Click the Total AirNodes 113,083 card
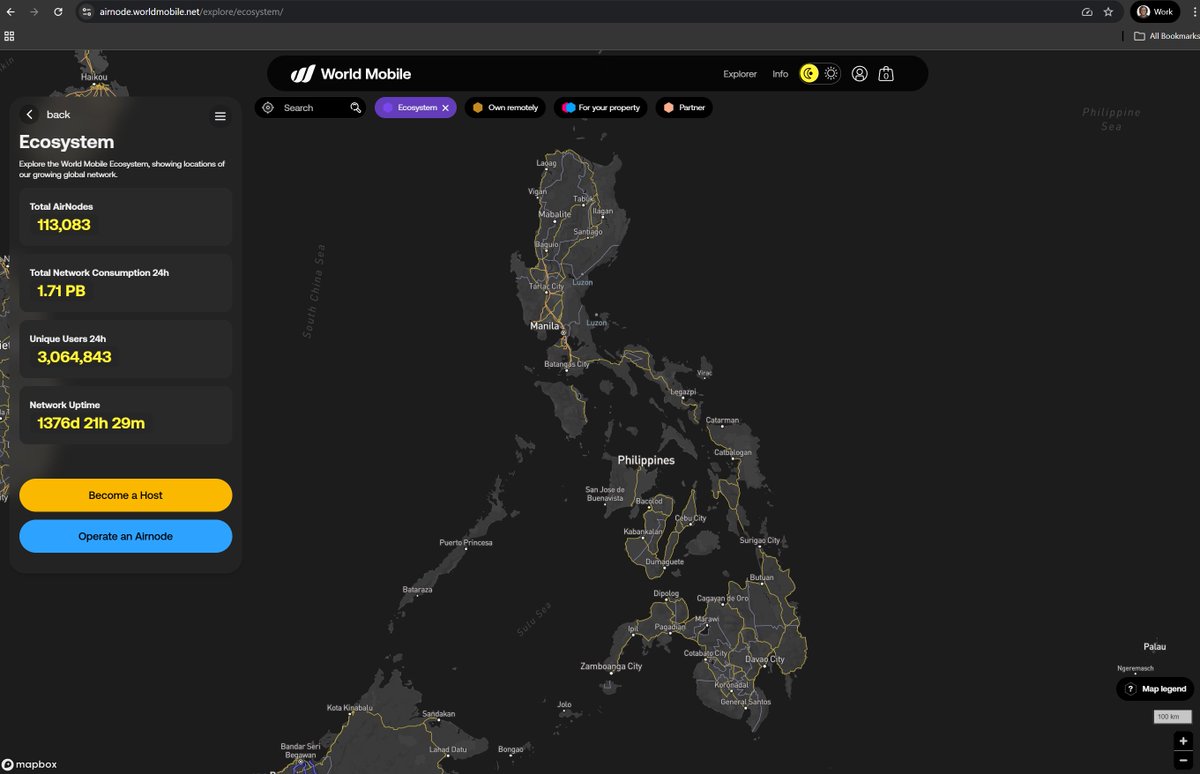1200x774 pixels. [x=126, y=217]
